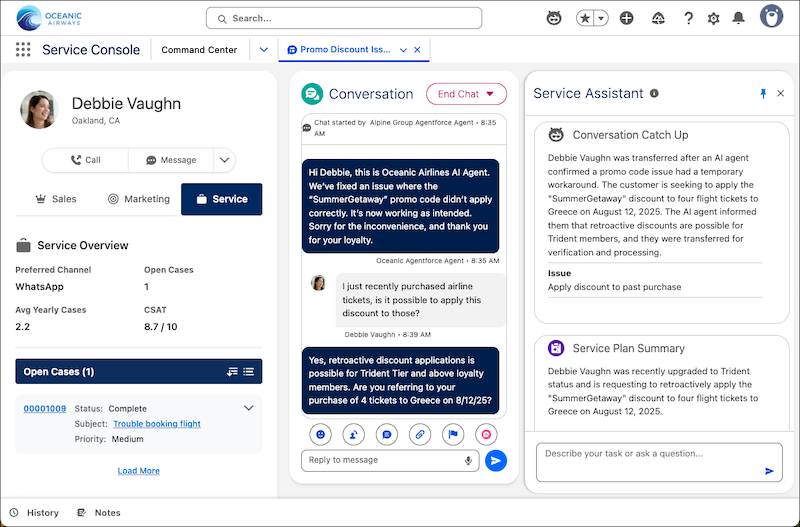Focus the global Search field
The image size is (800, 527).
(344, 18)
